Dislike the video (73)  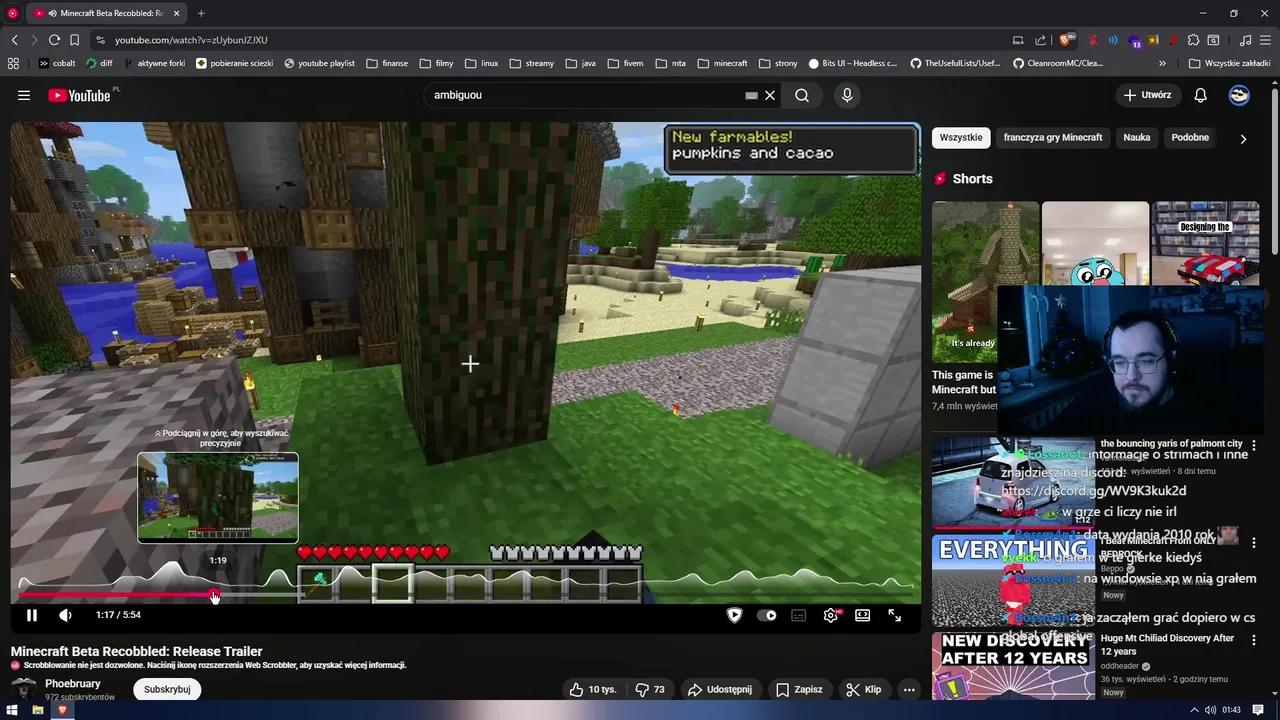click(651, 689)
